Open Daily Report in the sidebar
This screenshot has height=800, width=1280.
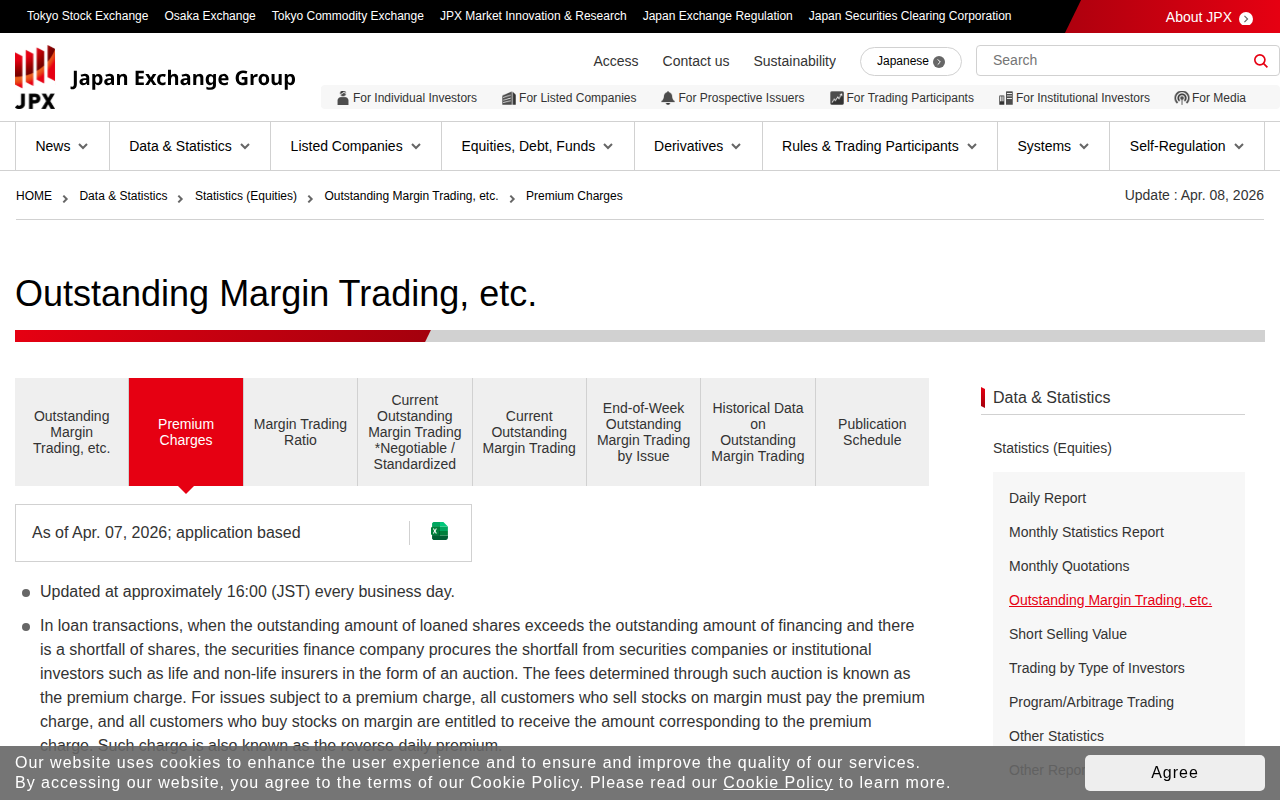click(1047, 498)
